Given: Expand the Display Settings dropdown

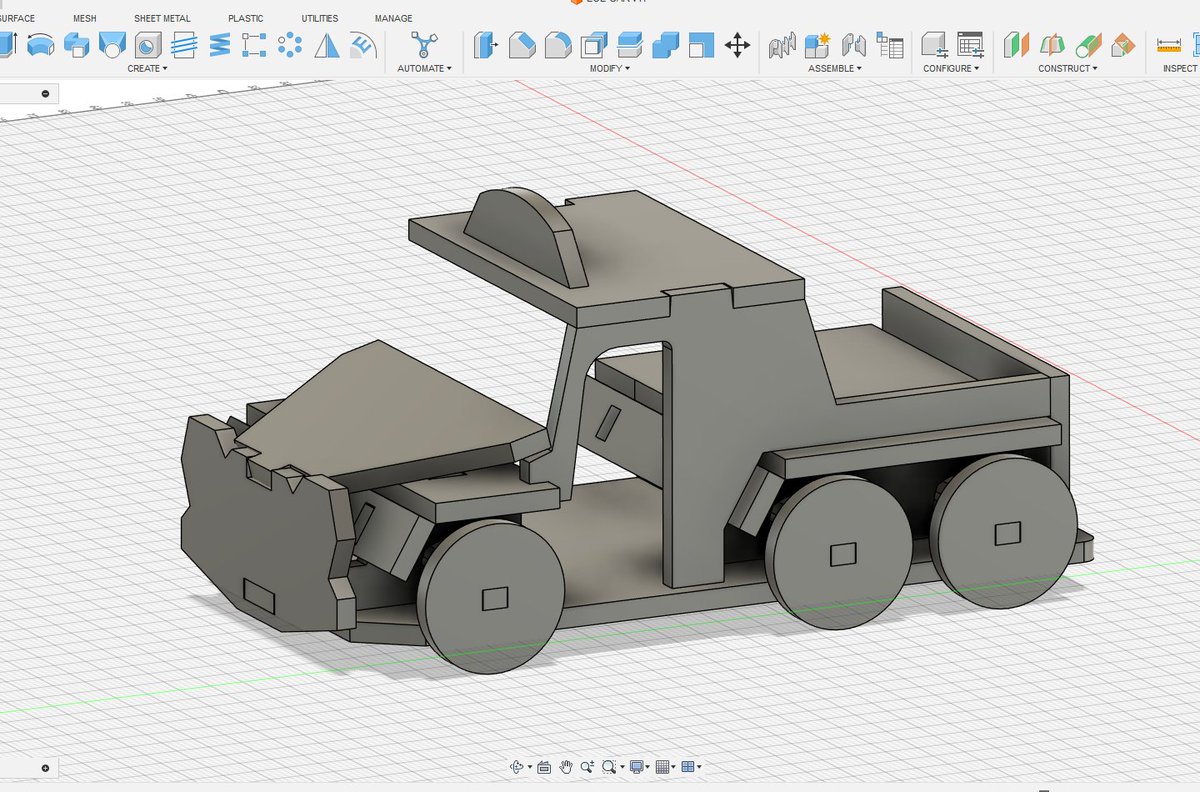Looking at the screenshot, I should [639, 767].
